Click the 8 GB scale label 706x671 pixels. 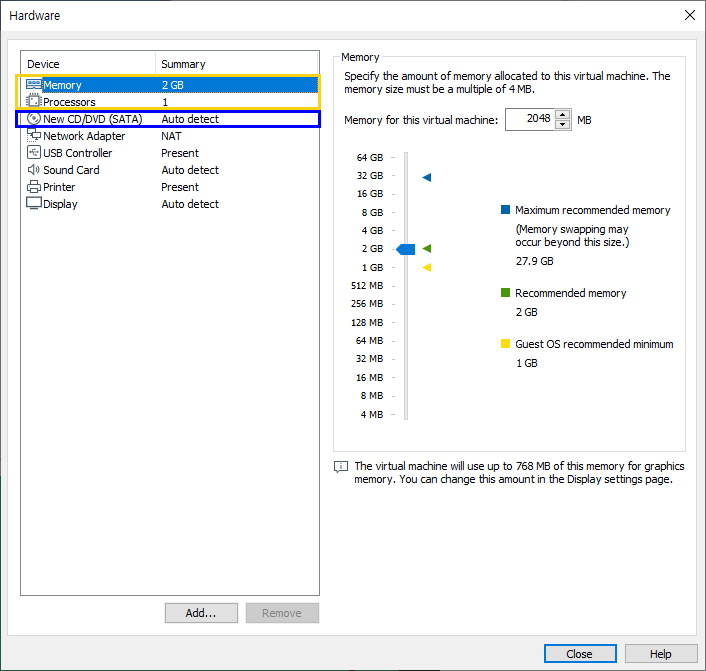[x=372, y=213]
